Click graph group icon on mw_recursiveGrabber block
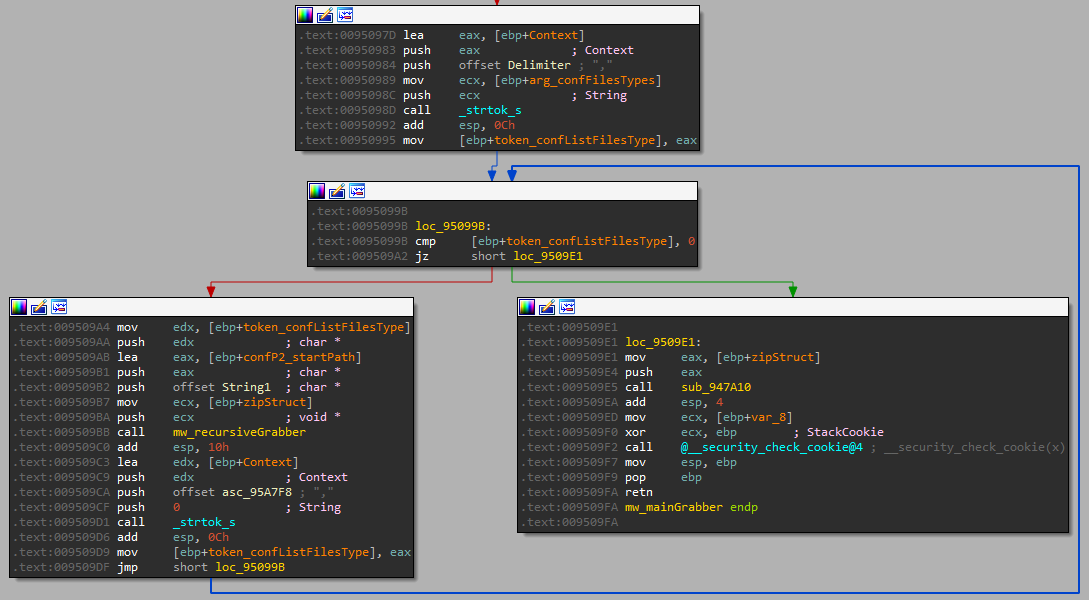The width and height of the screenshot is (1089, 600). [x=59, y=307]
